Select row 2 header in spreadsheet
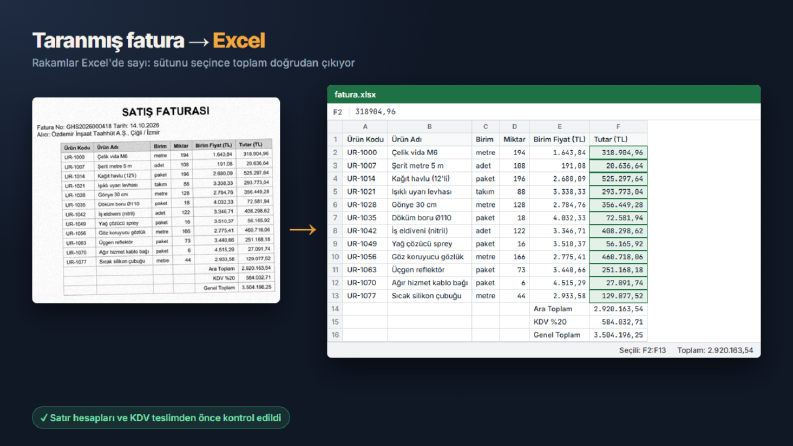793x446 pixels. (335, 152)
